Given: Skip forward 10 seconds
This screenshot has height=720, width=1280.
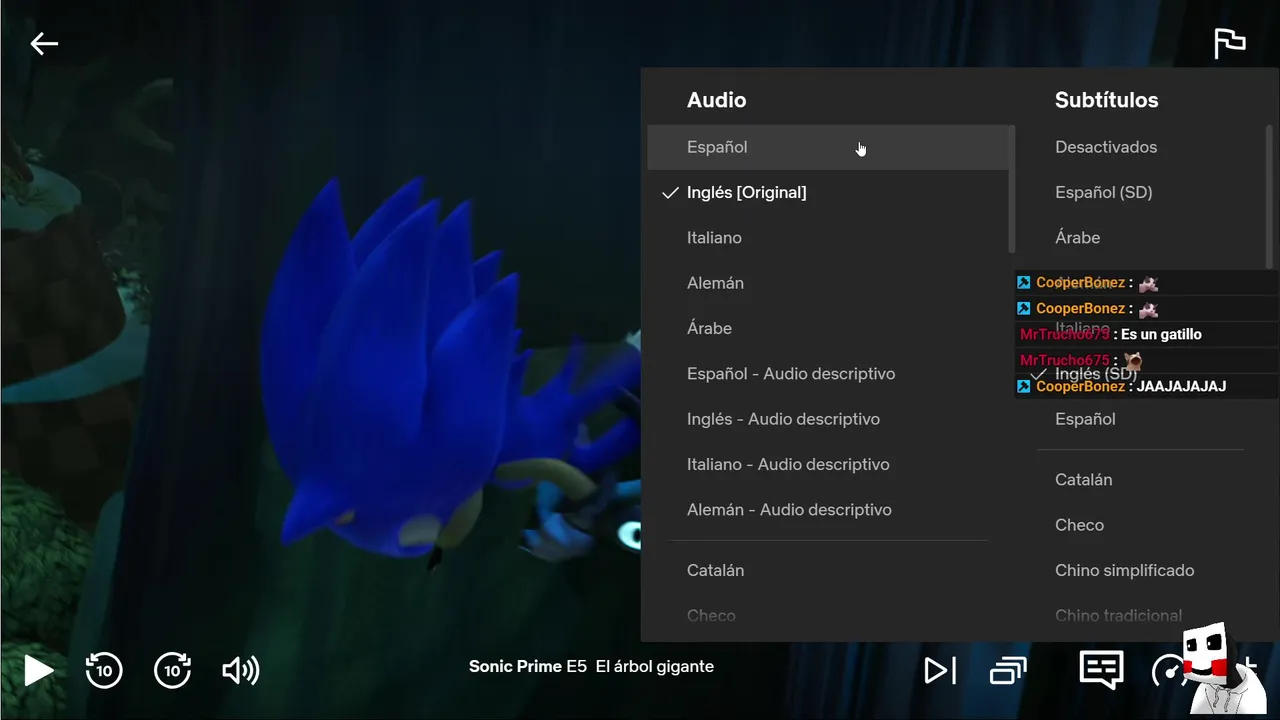Looking at the screenshot, I should [172, 670].
